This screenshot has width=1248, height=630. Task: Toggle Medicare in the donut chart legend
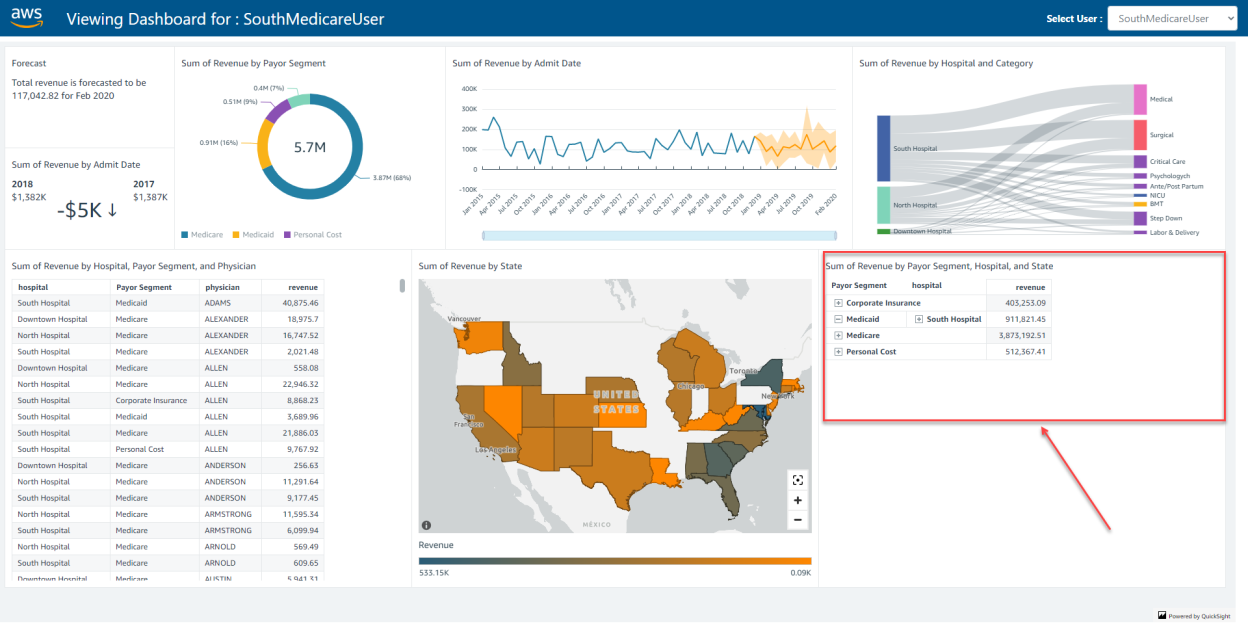coord(208,234)
